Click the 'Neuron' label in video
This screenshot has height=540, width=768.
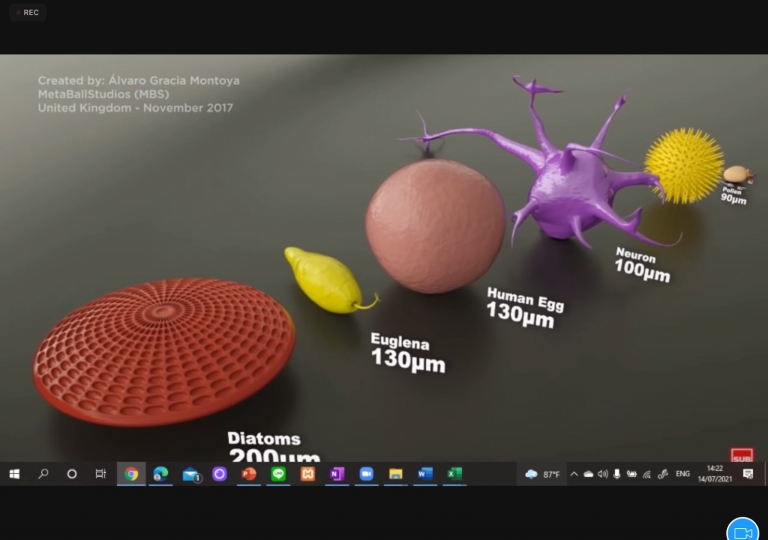click(636, 254)
